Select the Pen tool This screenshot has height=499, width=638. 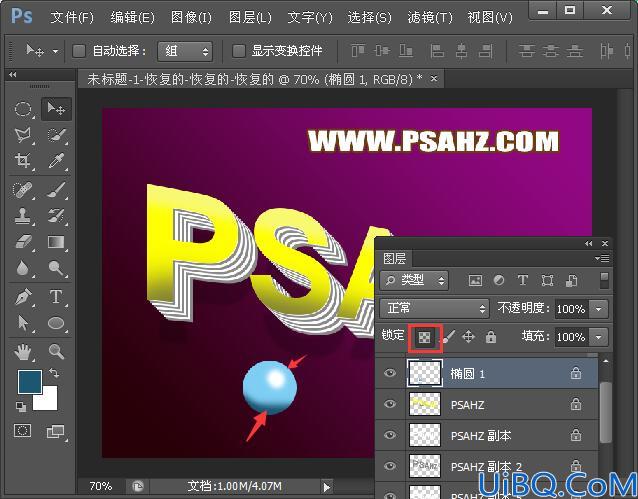click(23, 297)
